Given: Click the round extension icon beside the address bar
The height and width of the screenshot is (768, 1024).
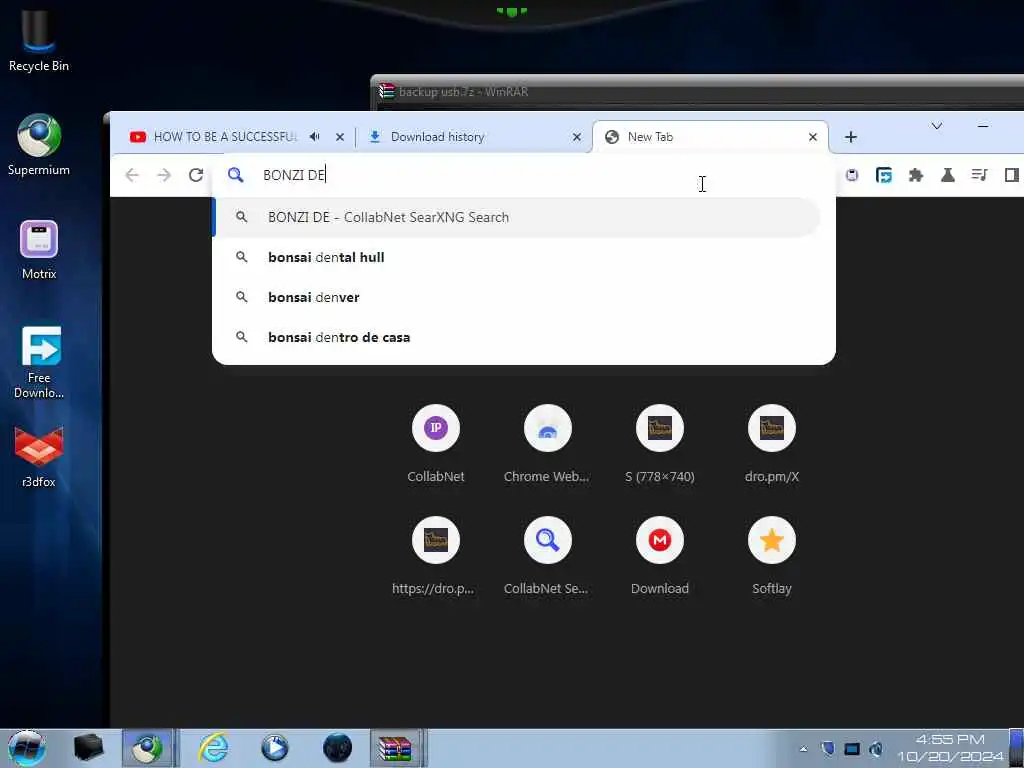Looking at the screenshot, I should (x=852, y=175).
